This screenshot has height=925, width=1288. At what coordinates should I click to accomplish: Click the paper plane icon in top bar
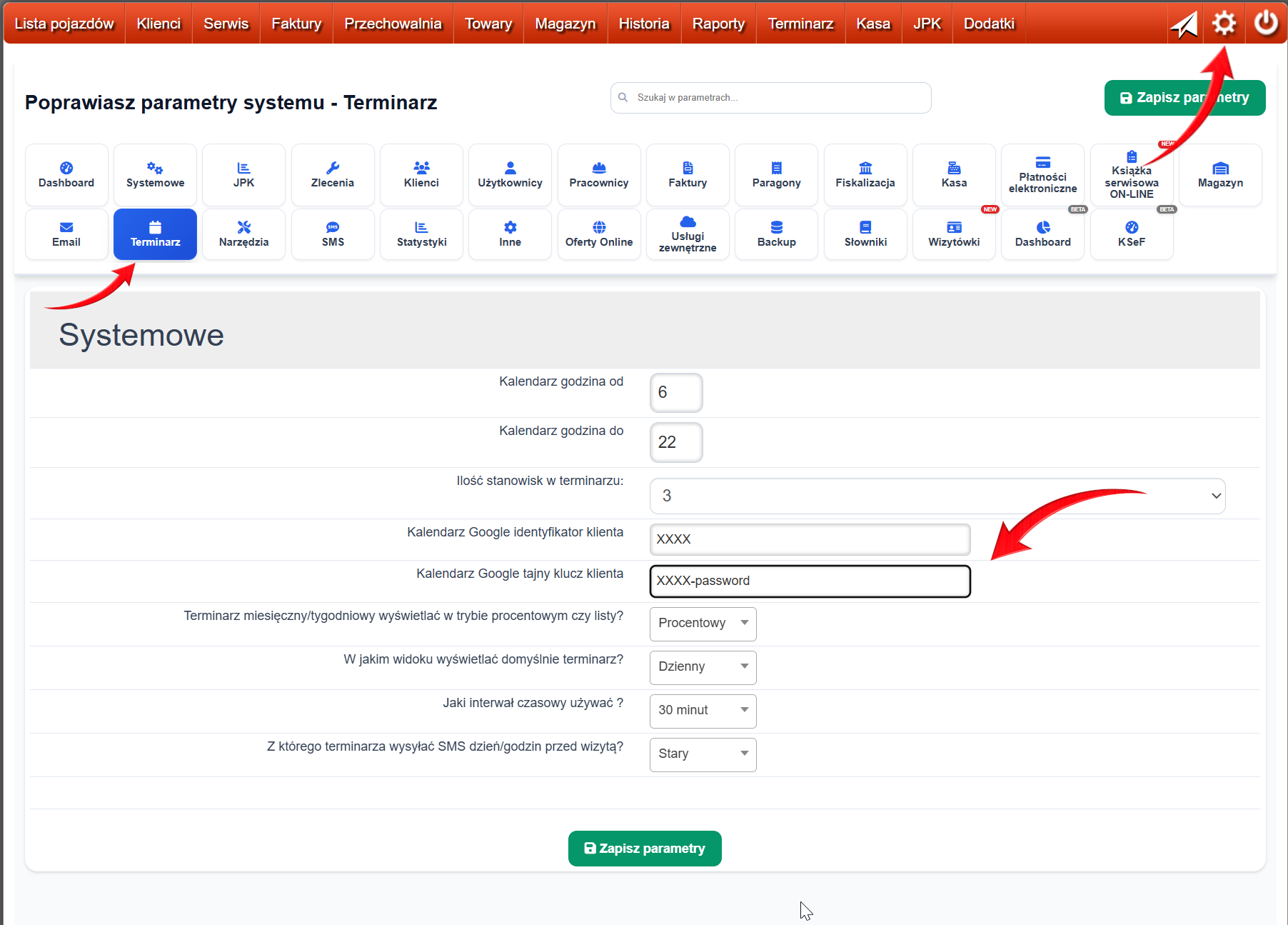pyautogui.click(x=1183, y=25)
